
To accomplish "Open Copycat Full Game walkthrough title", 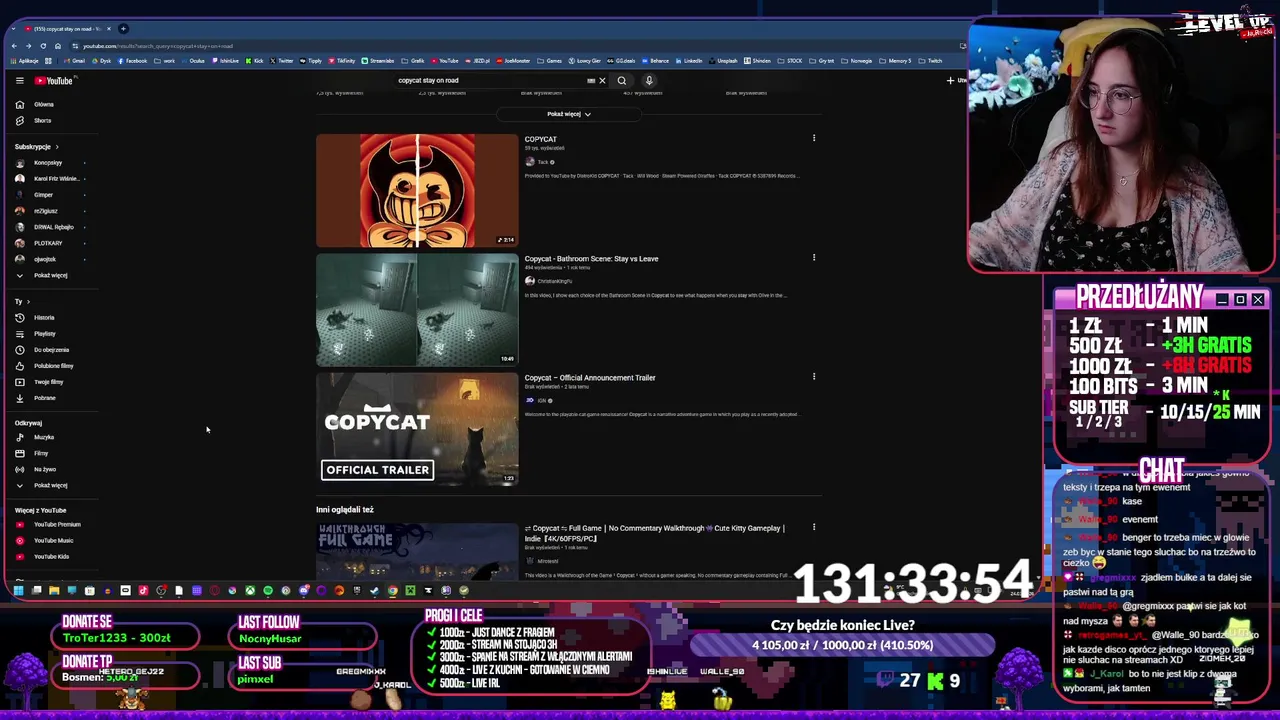I will [x=655, y=533].
